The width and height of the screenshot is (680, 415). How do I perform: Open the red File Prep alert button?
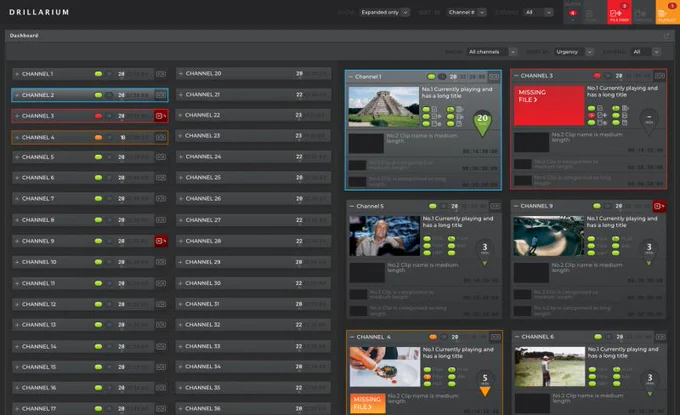(619, 12)
